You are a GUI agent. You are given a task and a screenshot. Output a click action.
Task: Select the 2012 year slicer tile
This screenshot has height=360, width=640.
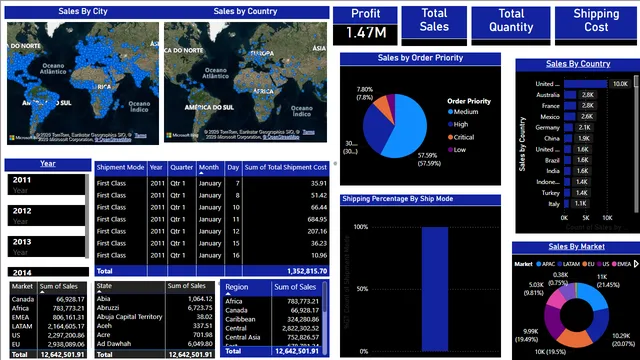pos(46,216)
